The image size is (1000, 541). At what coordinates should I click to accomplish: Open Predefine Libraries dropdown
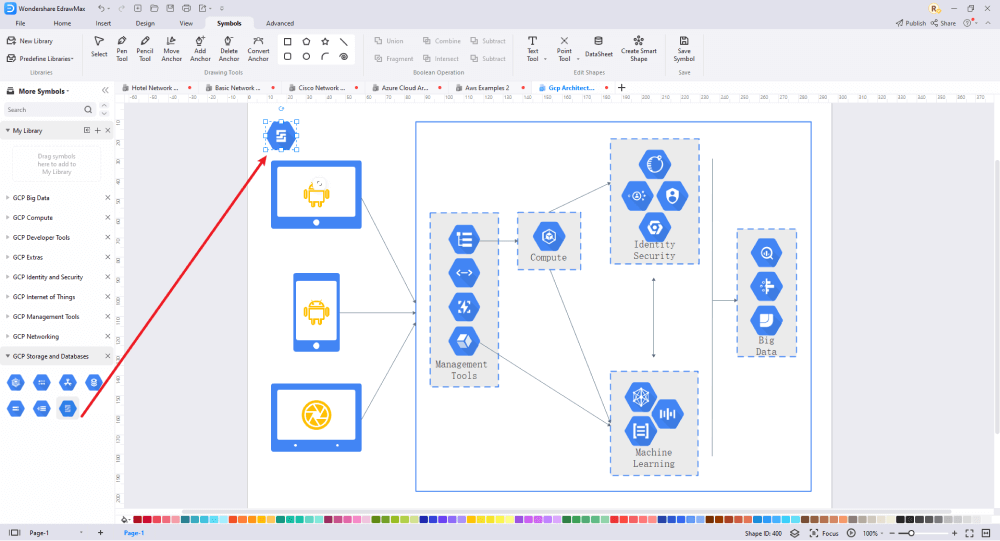click(40, 59)
